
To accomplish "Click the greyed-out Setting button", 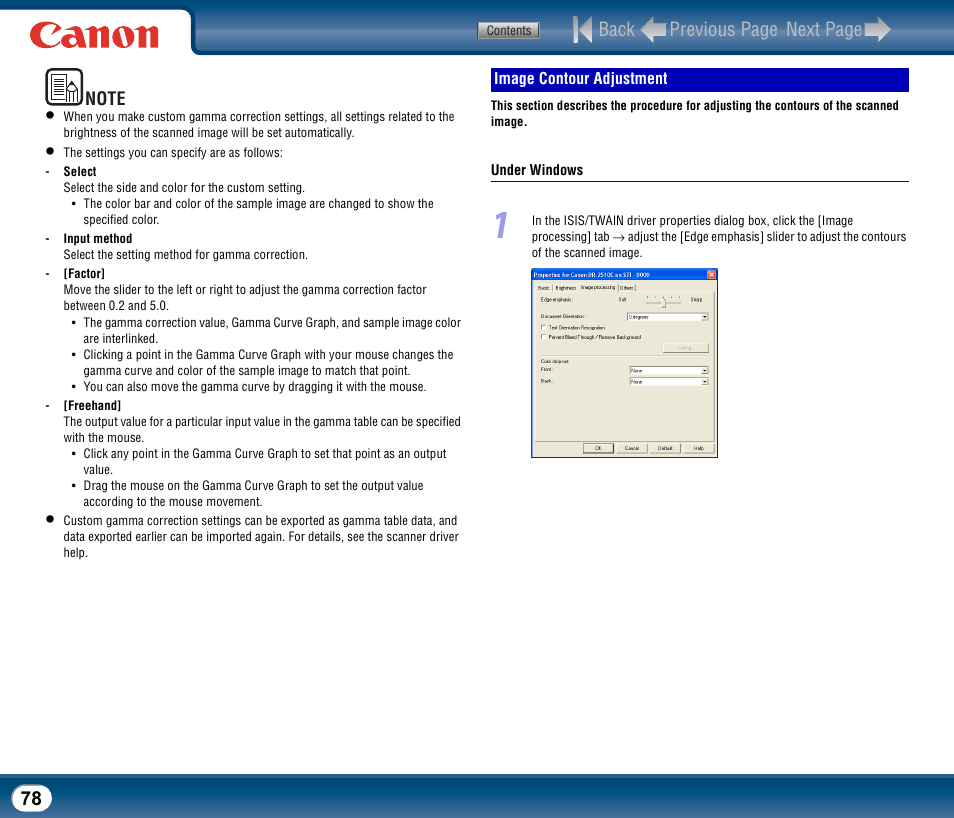I will click(x=685, y=348).
